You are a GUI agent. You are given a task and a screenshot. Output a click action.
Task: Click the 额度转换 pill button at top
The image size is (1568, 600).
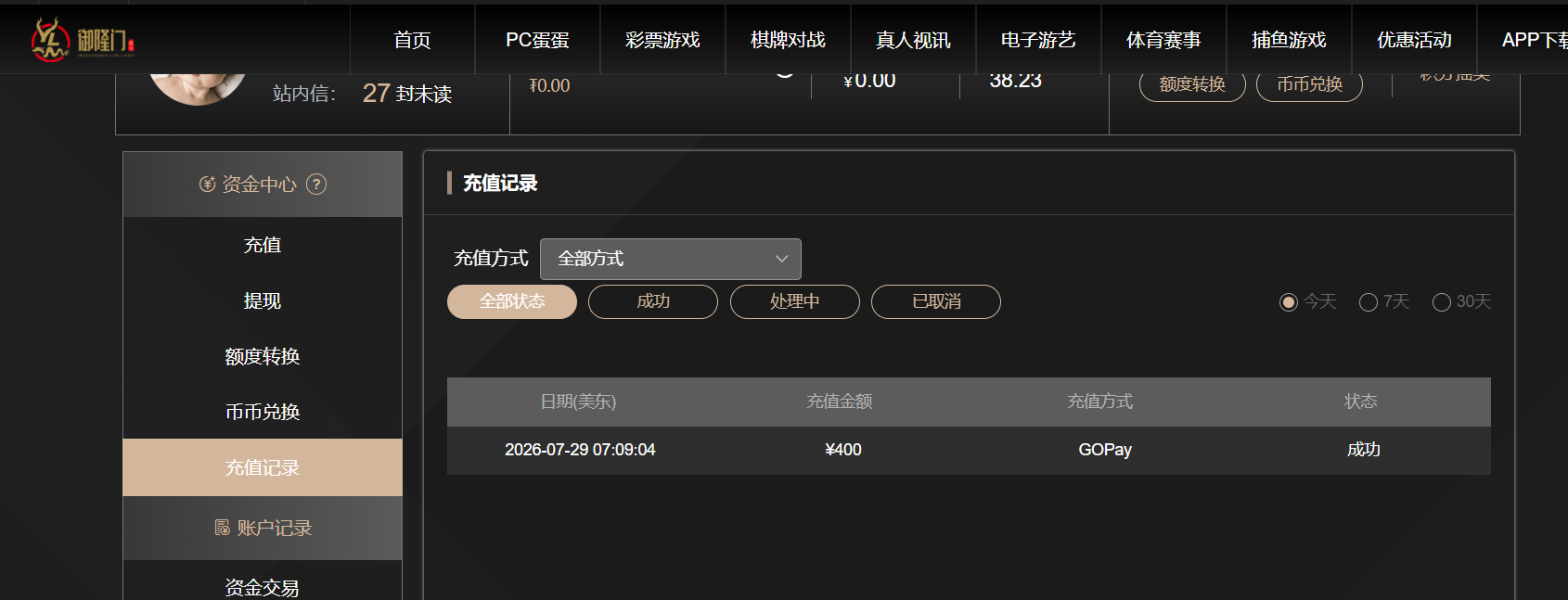pos(1192,84)
